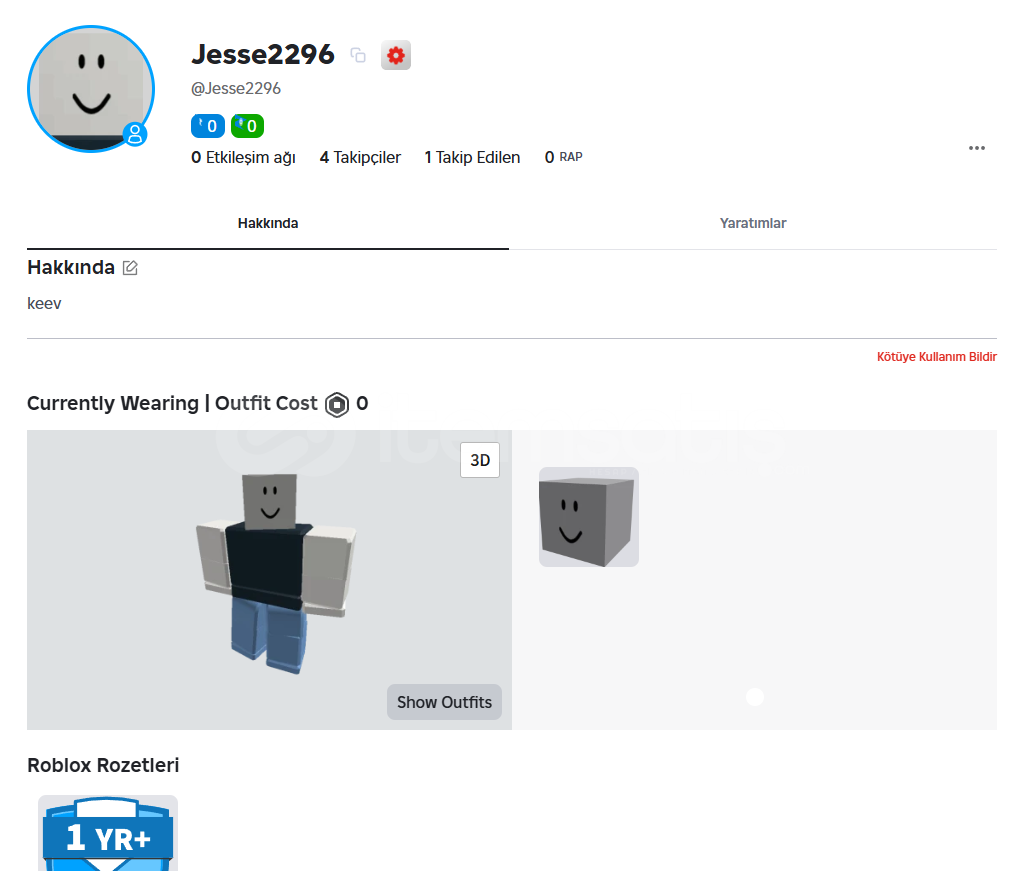Open the 1 Takip Edilen list
The height and width of the screenshot is (871, 1025).
pyautogui.click(x=472, y=158)
